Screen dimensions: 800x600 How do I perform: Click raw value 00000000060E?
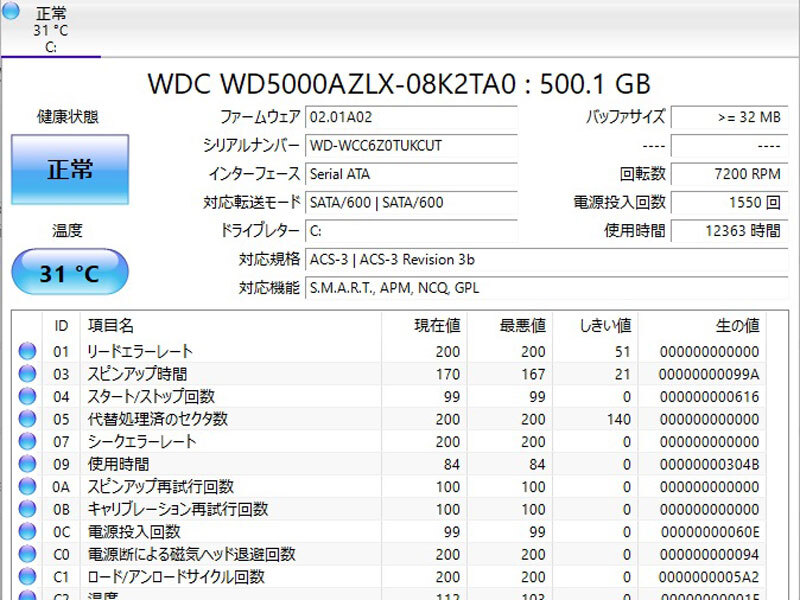coord(710,532)
